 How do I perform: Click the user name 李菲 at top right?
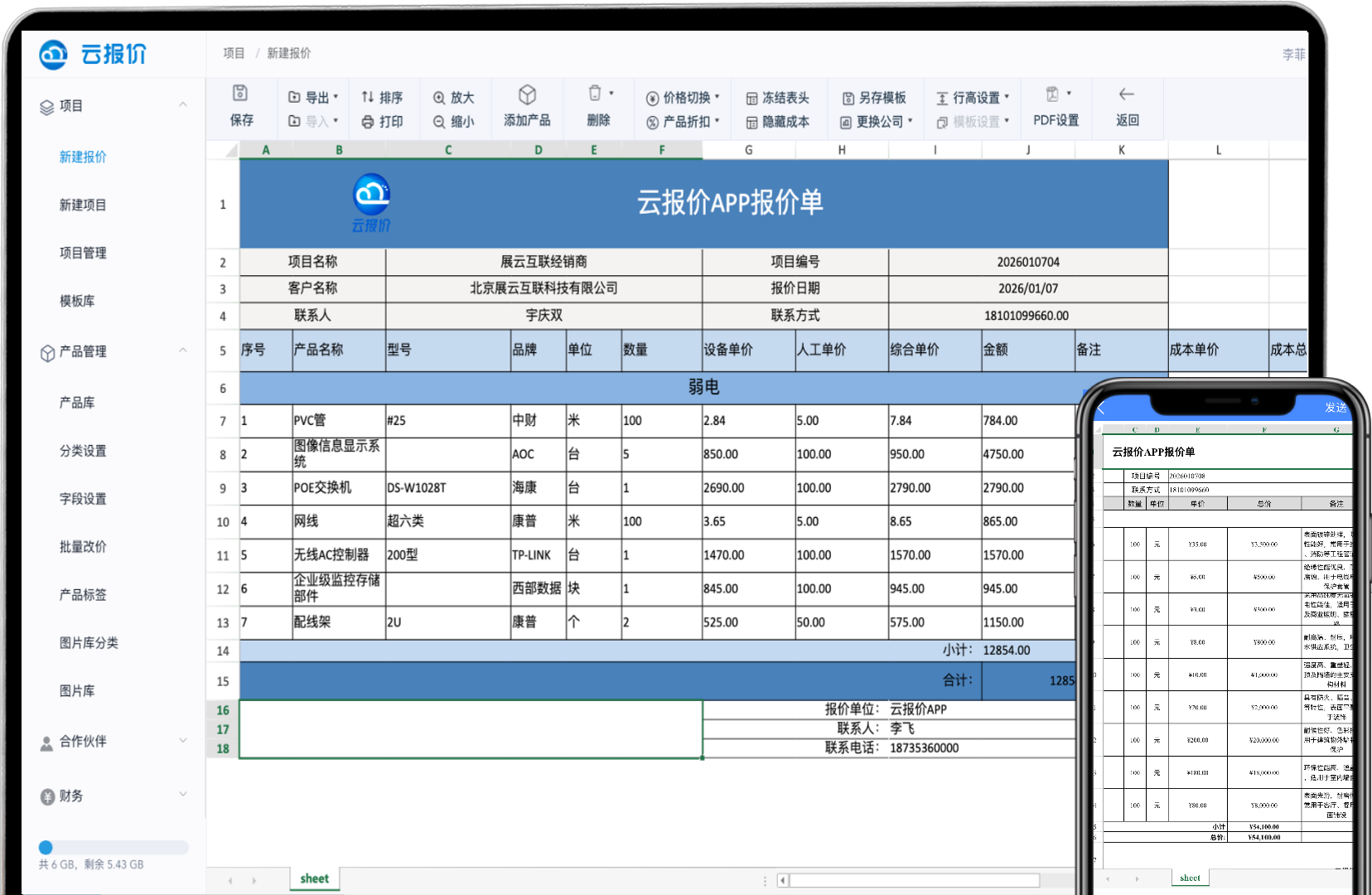click(1293, 54)
